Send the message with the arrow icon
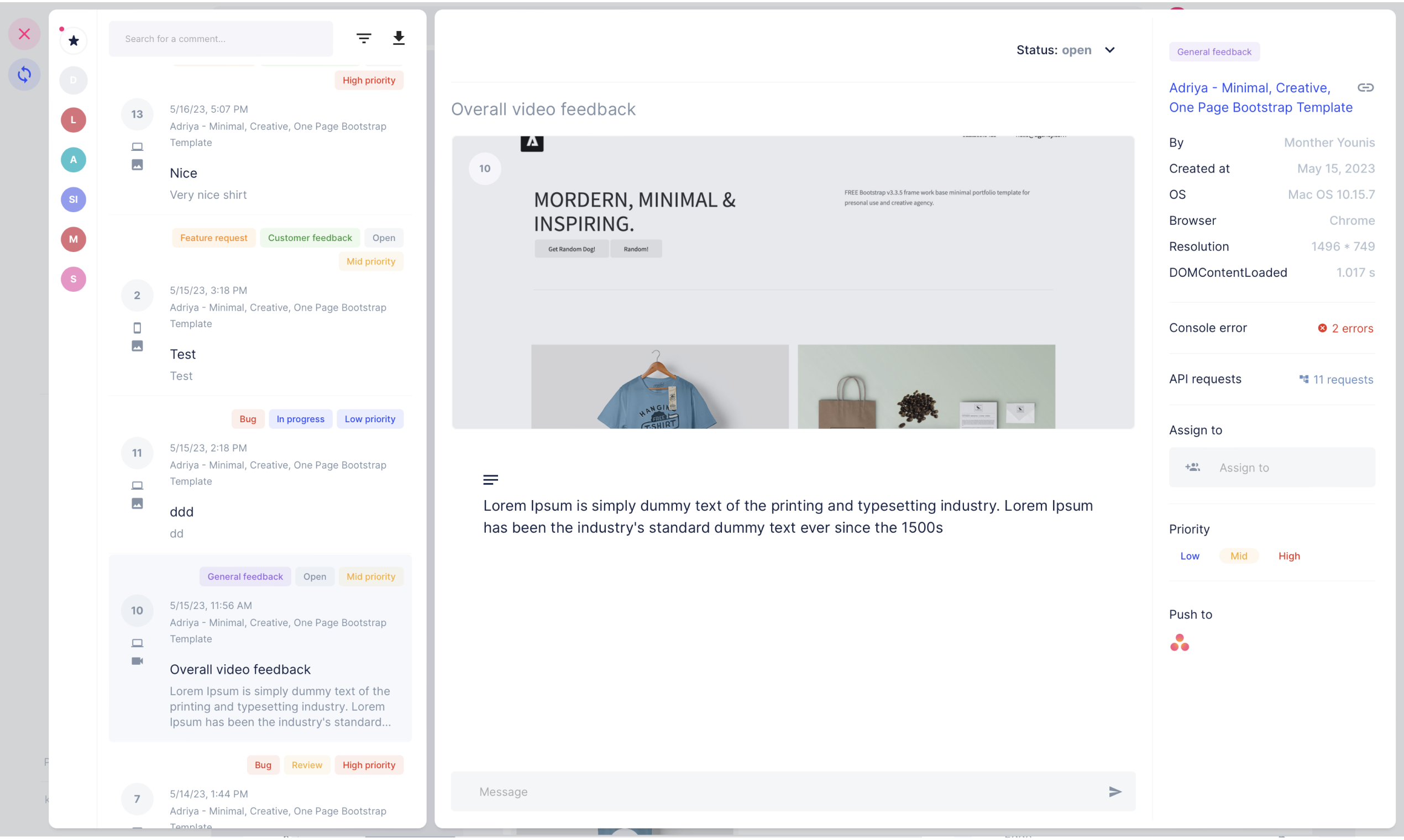Image resolution: width=1404 pixels, height=840 pixels. 1115,791
